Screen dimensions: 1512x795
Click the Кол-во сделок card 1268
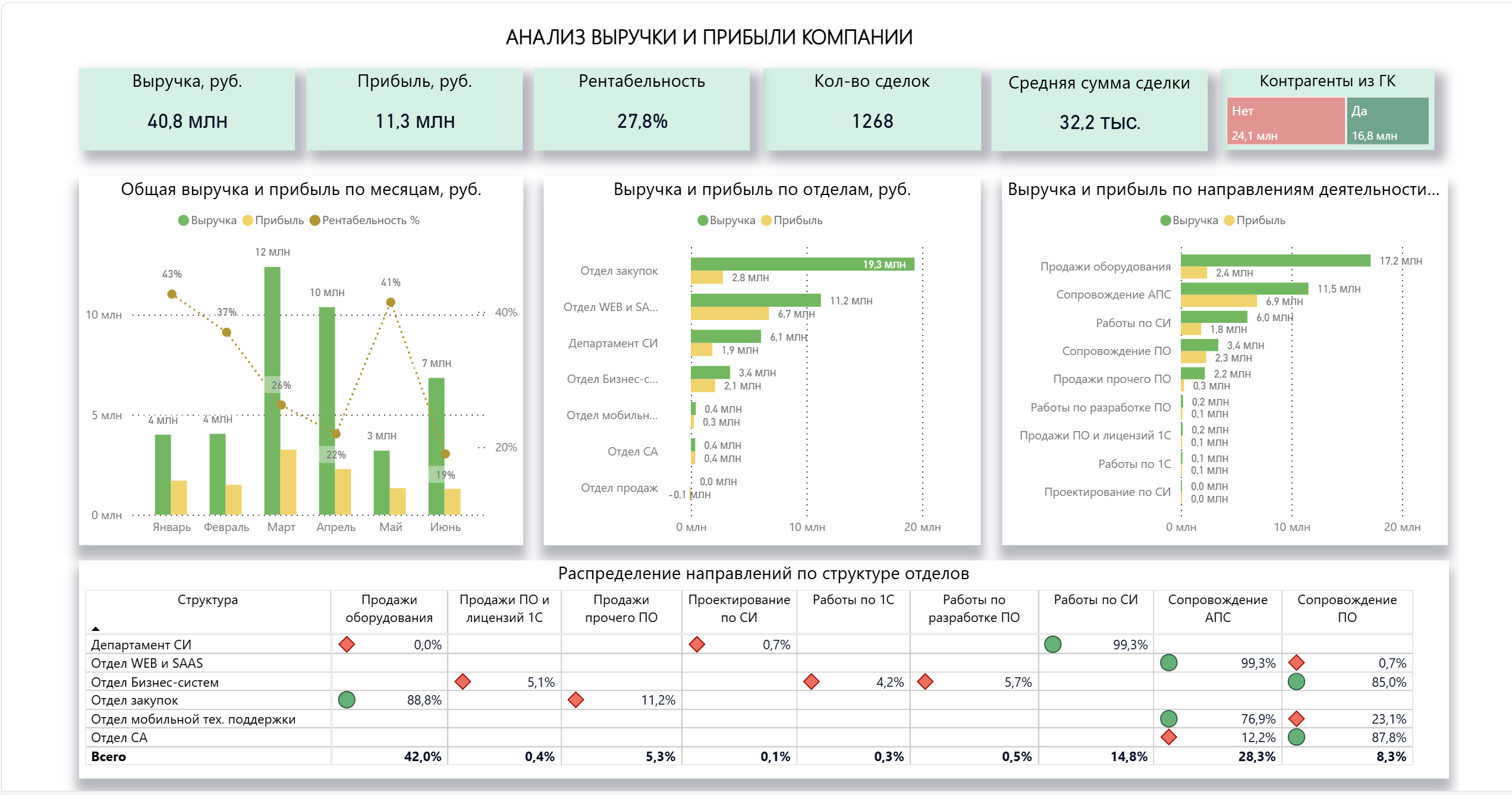click(x=872, y=109)
